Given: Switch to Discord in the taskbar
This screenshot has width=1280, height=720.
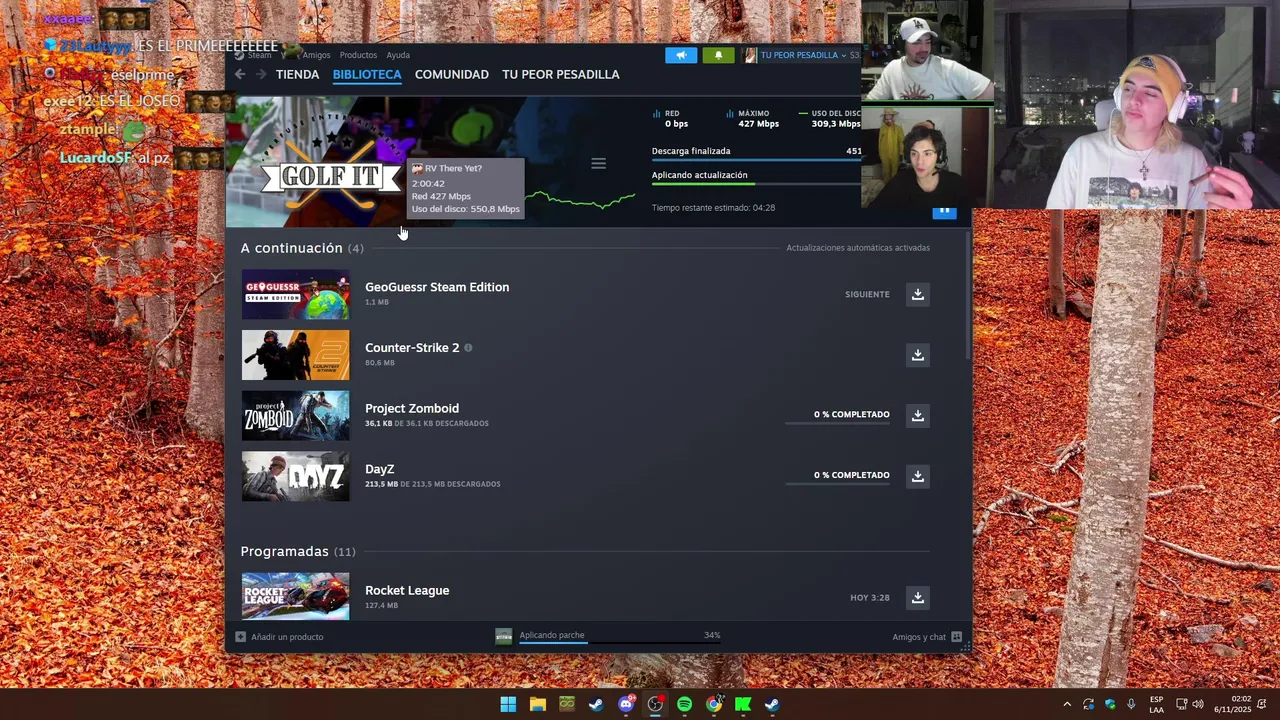Looking at the screenshot, I should click(x=626, y=704).
